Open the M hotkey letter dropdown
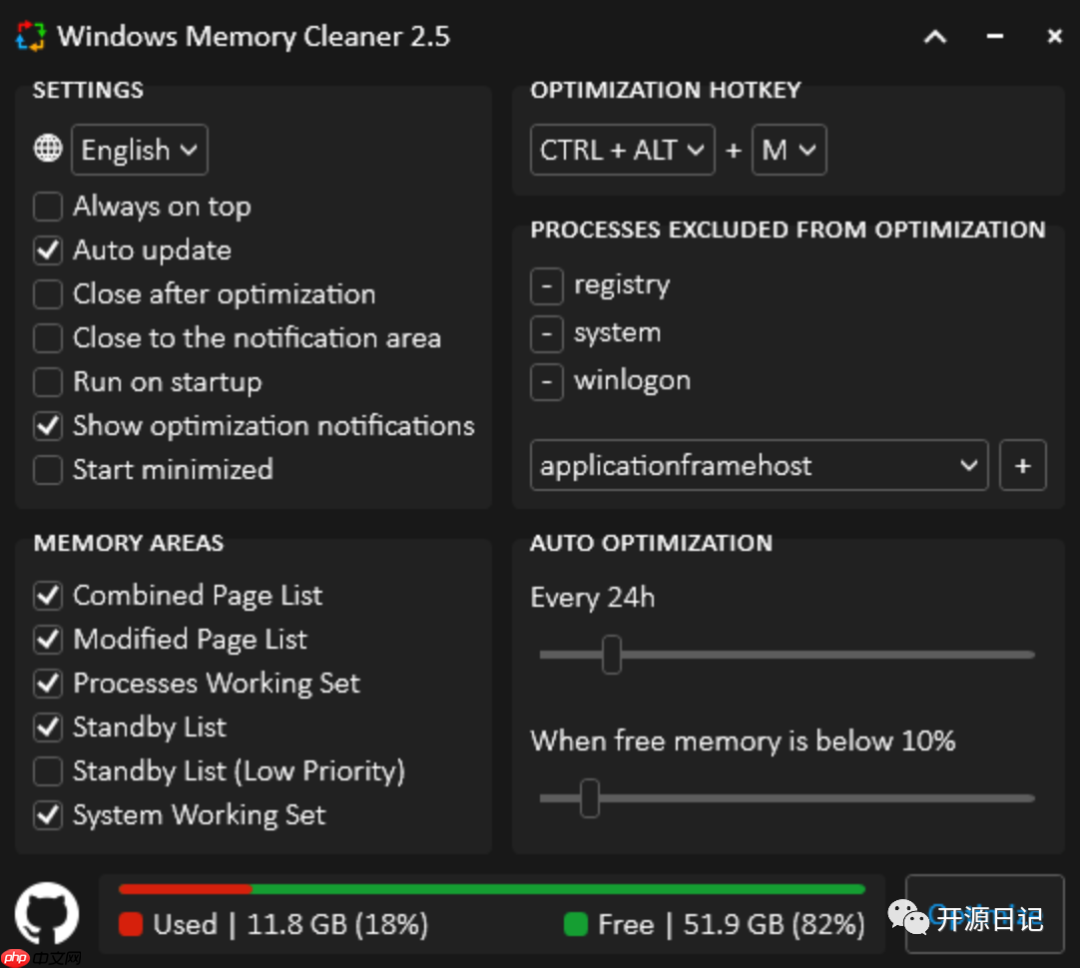This screenshot has height=968, width=1080. 789,149
